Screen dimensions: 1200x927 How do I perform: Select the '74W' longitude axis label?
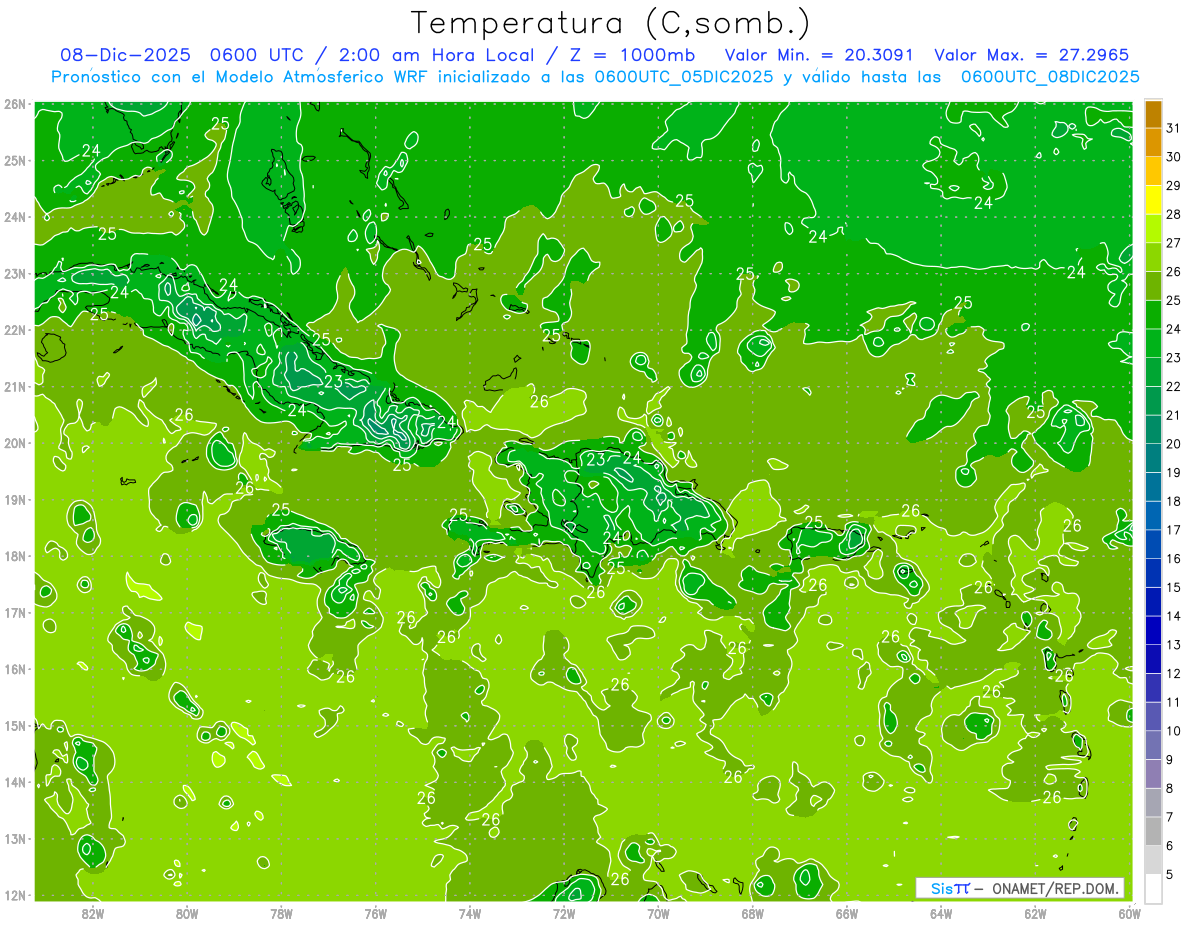(x=470, y=913)
